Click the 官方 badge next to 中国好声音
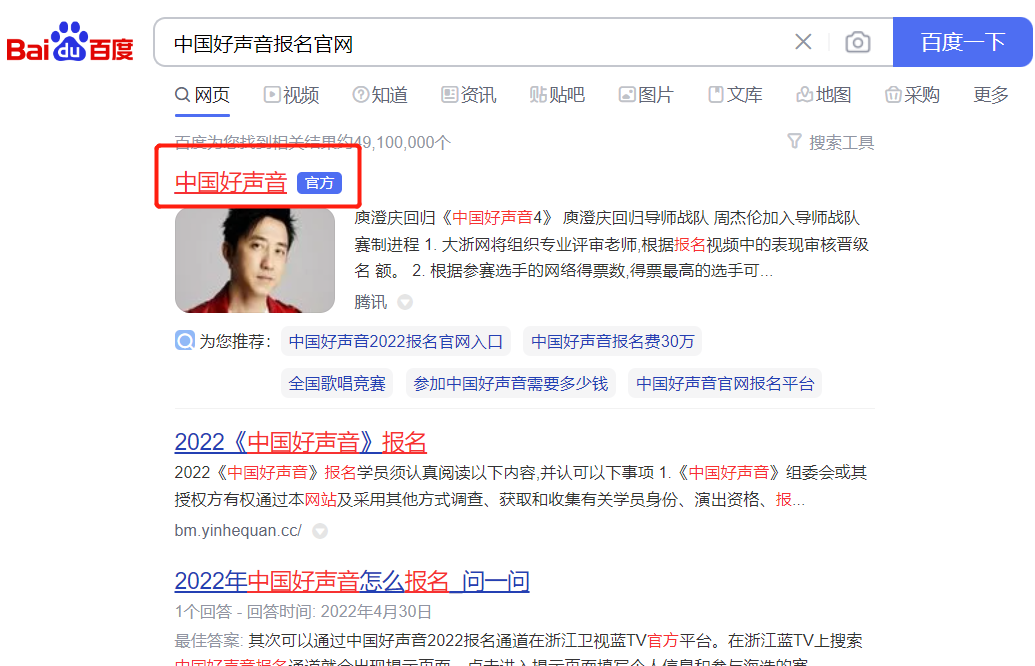Viewport: 1035px width, 666px height. click(319, 183)
